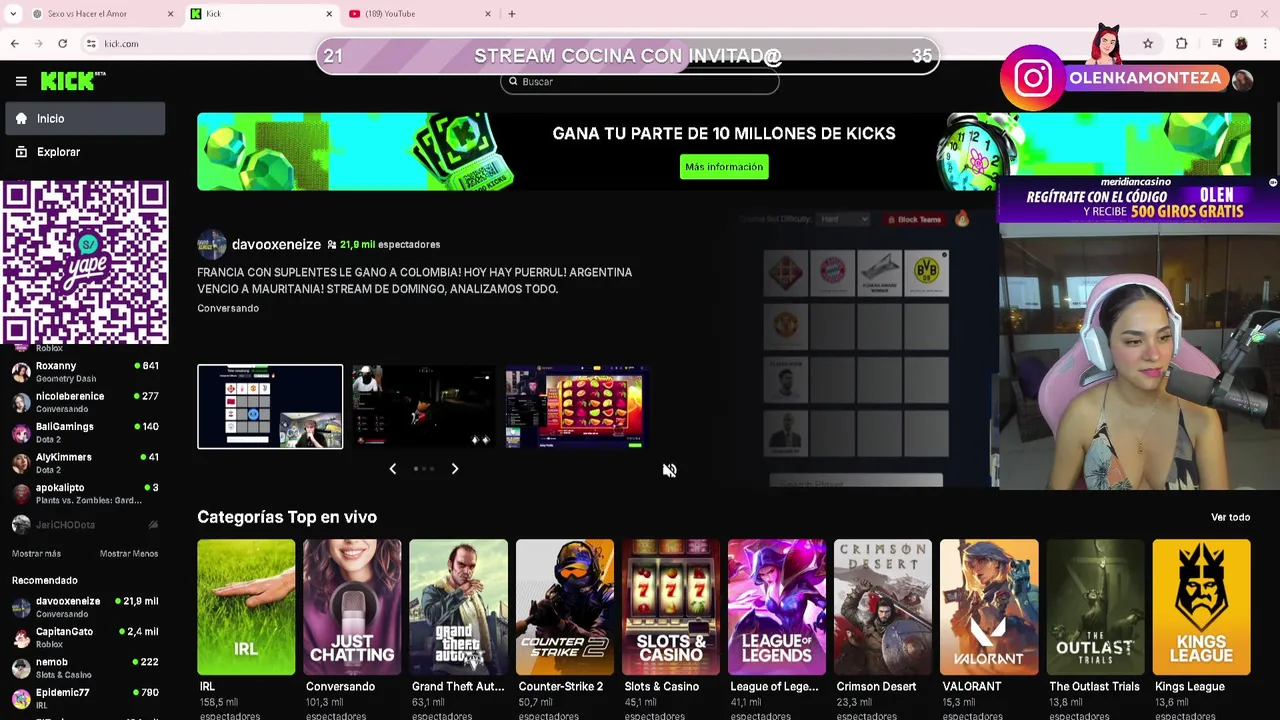Open nemob recommended channel

click(85, 668)
